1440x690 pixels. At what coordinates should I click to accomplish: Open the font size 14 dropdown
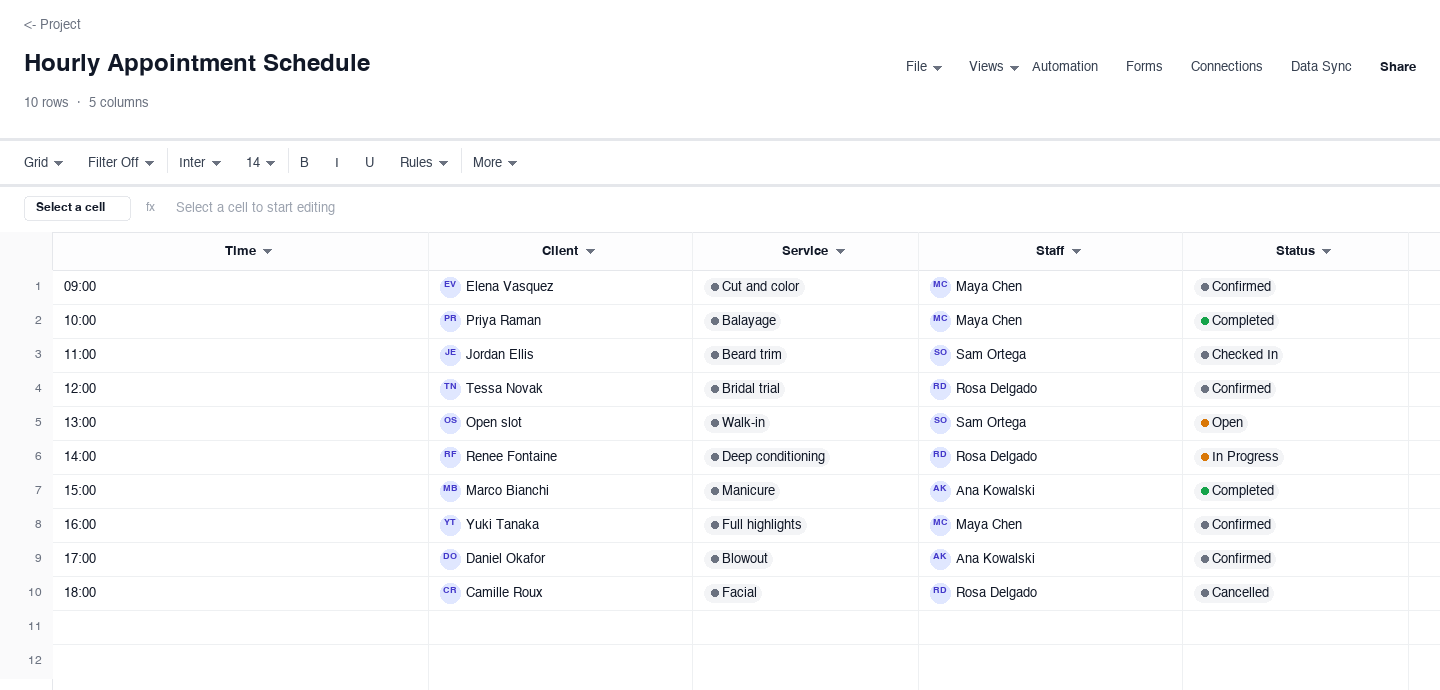261,162
